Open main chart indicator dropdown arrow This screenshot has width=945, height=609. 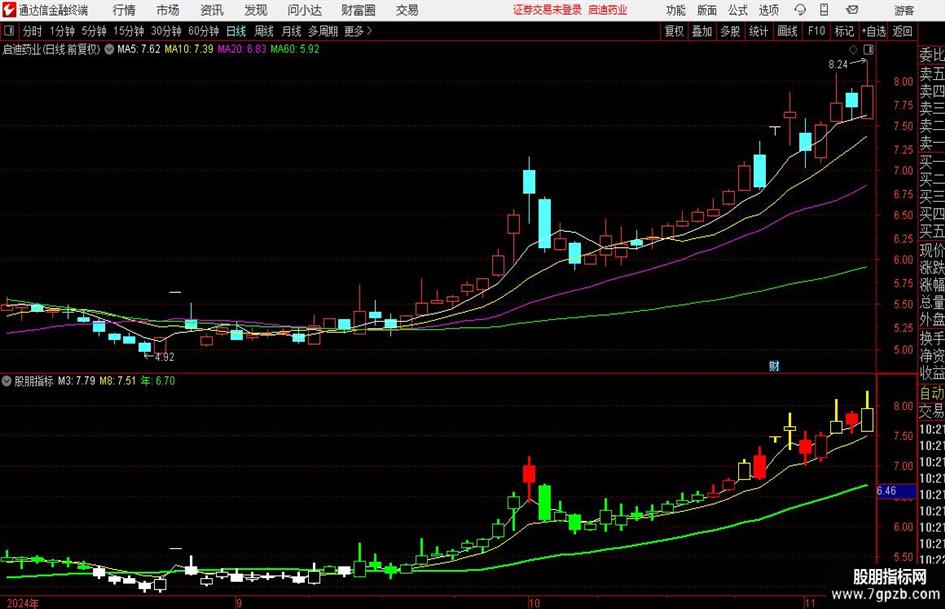pyautogui.click(x=109, y=49)
